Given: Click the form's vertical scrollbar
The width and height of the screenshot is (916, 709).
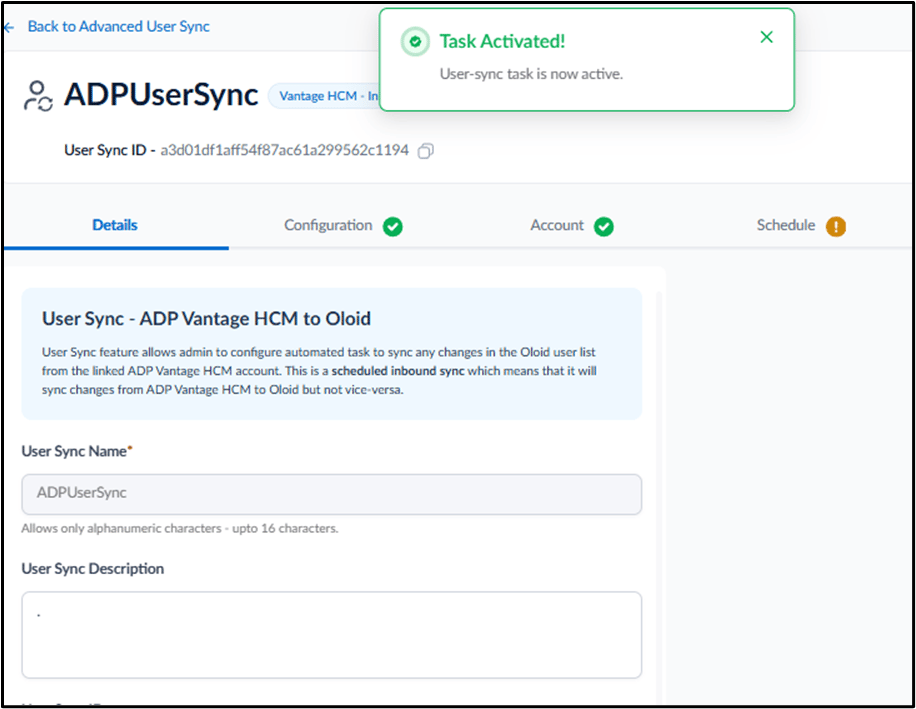Looking at the screenshot, I should click(660, 496).
